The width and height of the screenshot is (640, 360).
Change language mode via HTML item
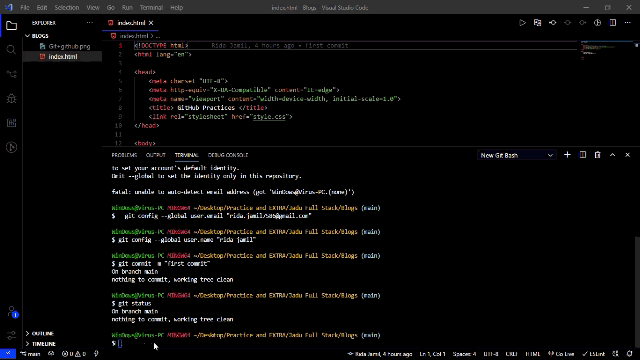click(x=533, y=354)
